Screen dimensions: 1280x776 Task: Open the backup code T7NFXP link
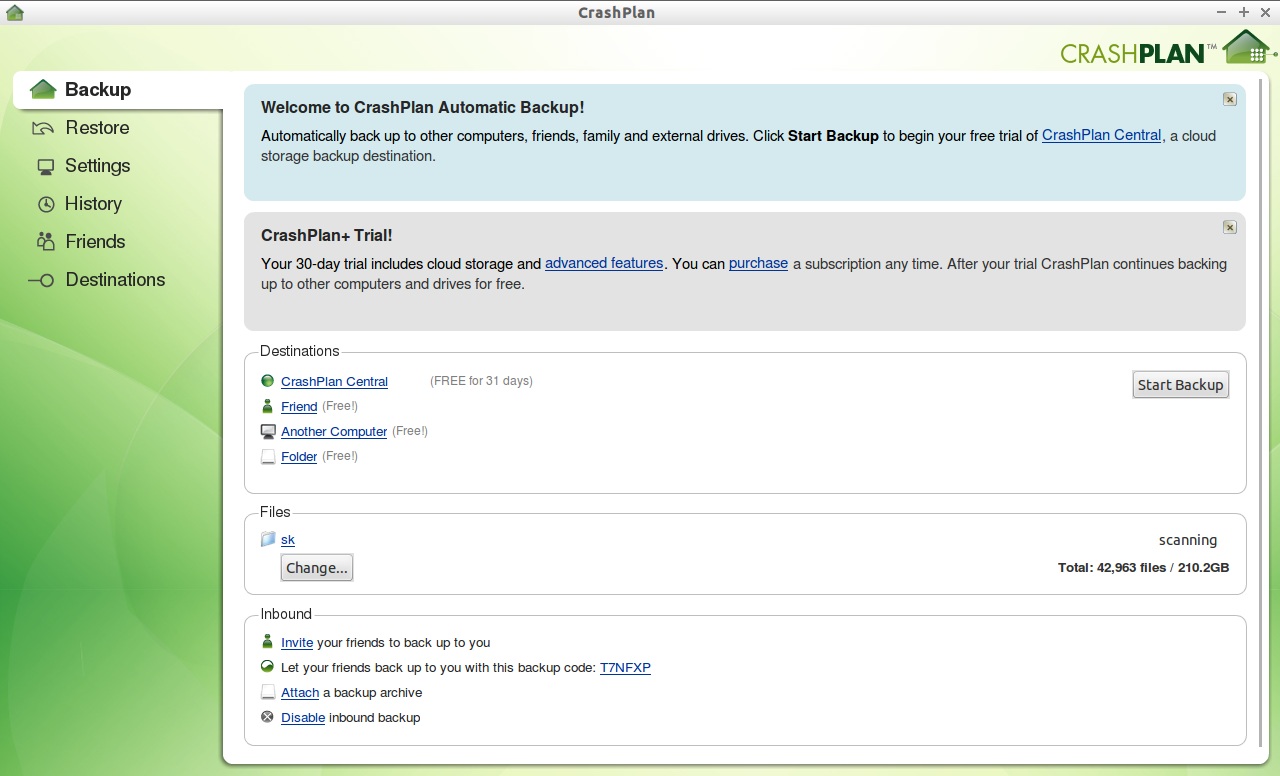pos(625,667)
